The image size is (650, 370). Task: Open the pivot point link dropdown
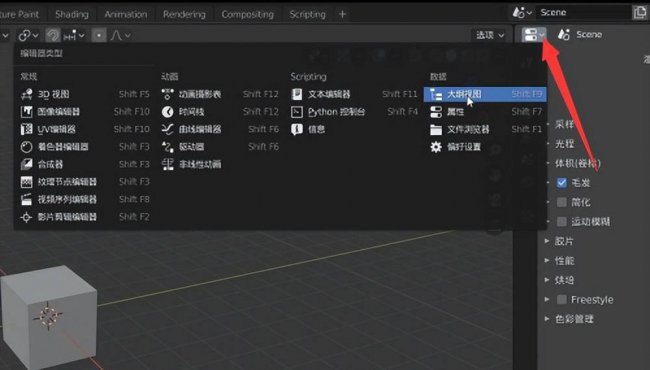pos(28,35)
